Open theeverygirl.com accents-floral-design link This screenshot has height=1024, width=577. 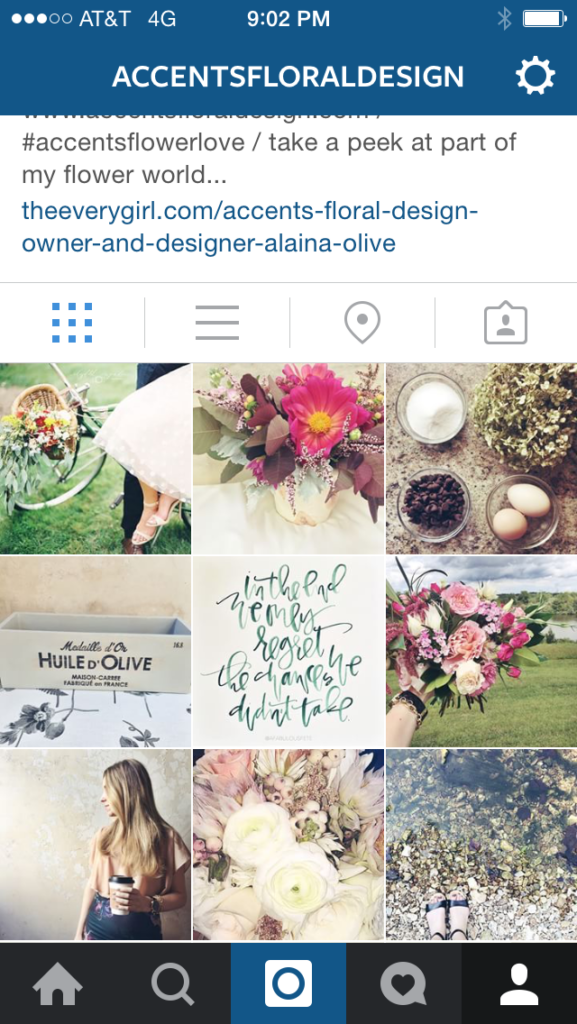[250, 227]
